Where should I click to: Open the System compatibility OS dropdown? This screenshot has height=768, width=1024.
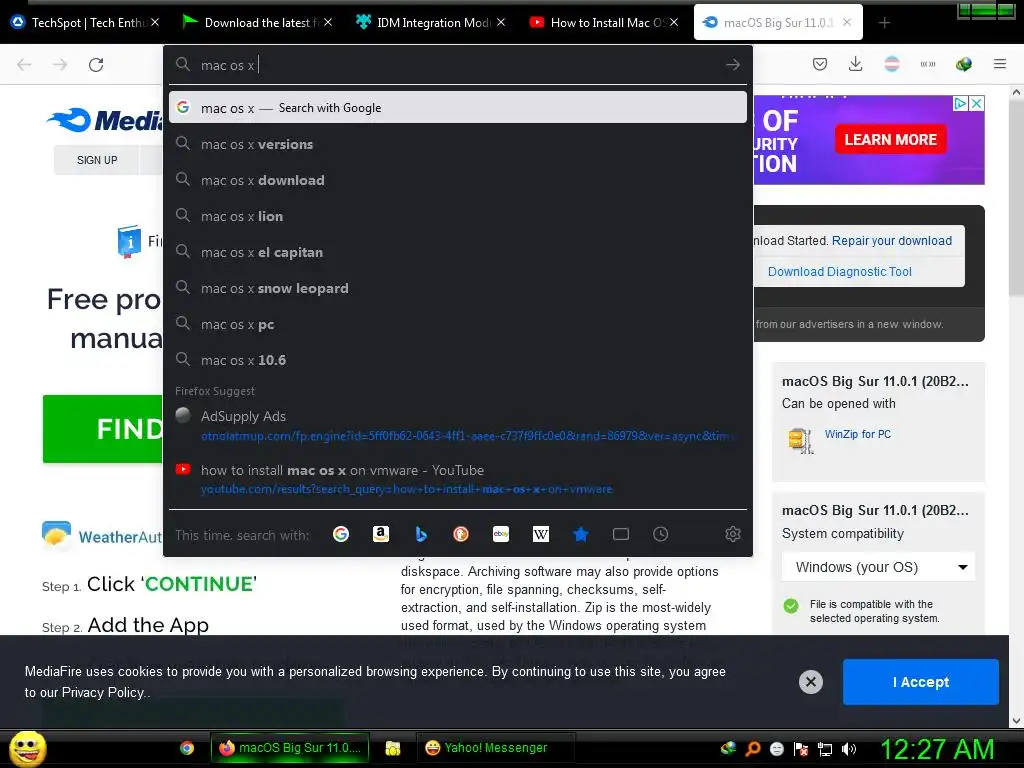(878, 567)
